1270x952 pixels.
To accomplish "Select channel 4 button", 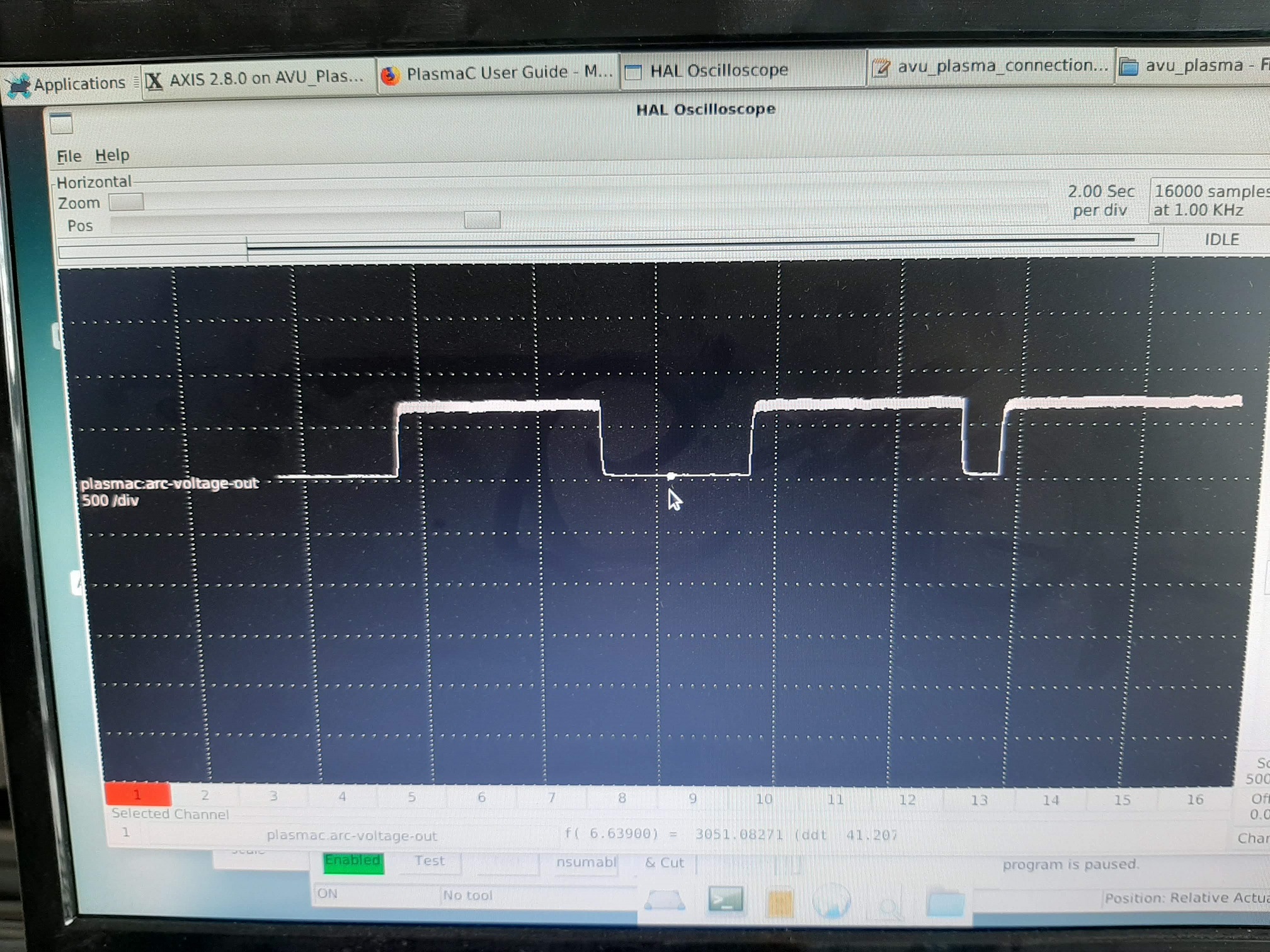I will pos(342,796).
